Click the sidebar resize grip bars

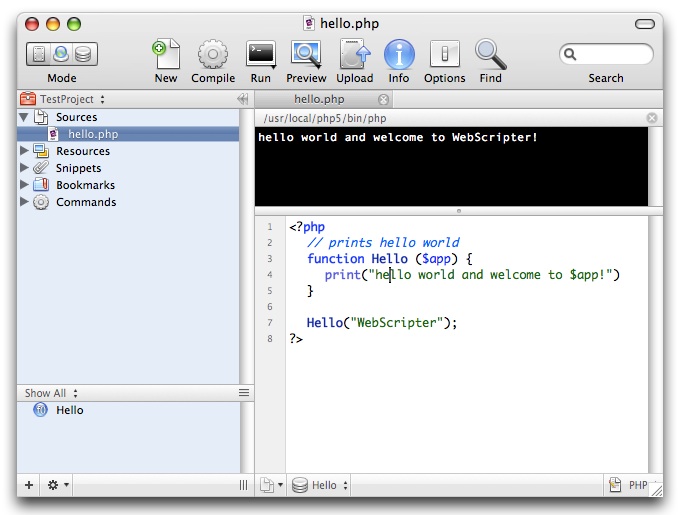point(244,485)
